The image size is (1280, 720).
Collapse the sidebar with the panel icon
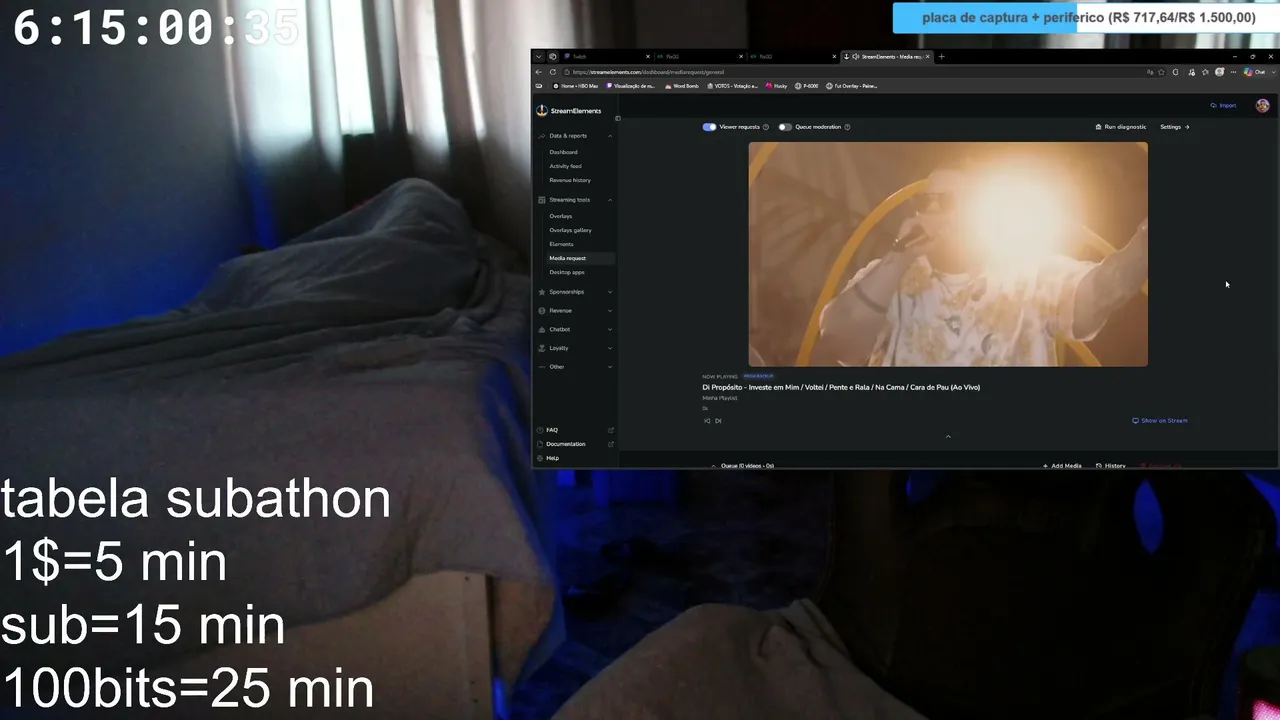617,118
